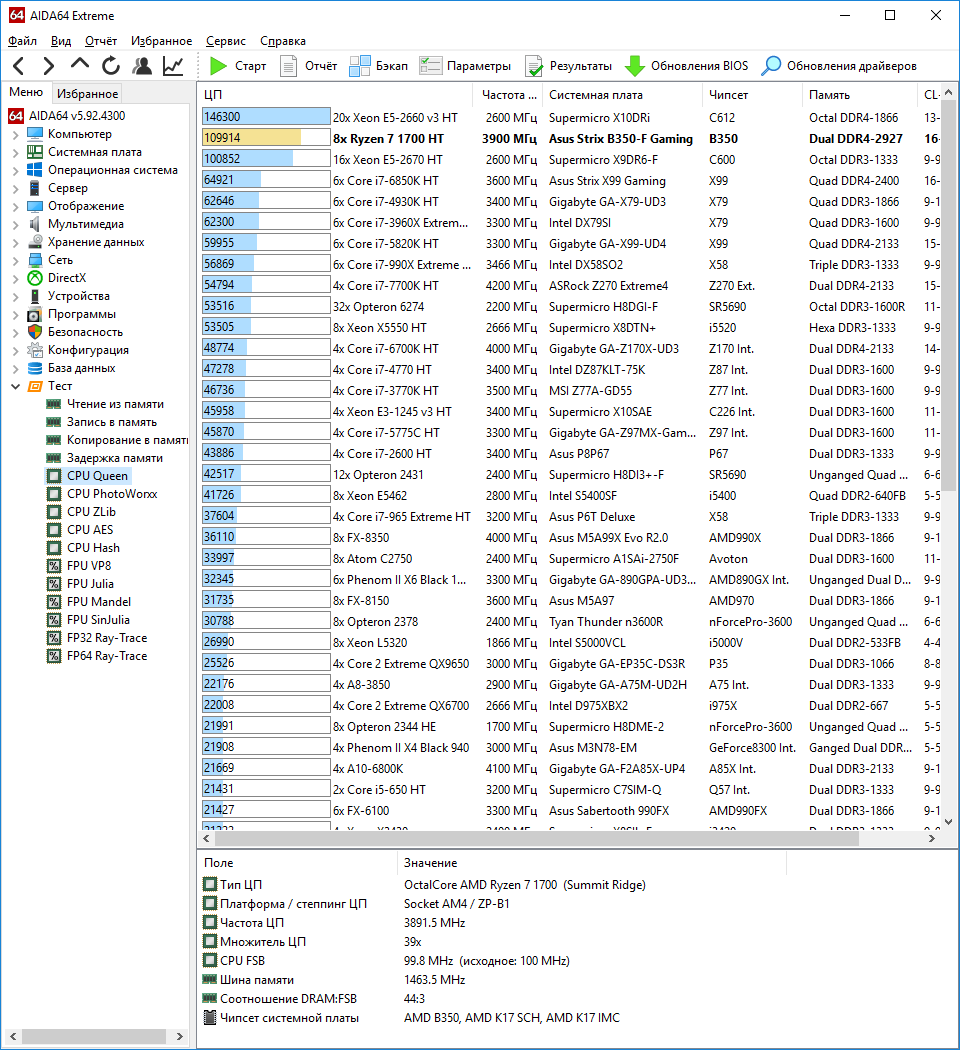The image size is (960, 1050).
Task: Click Обновления драйверов button
Action: pyautogui.click(x=839, y=66)
